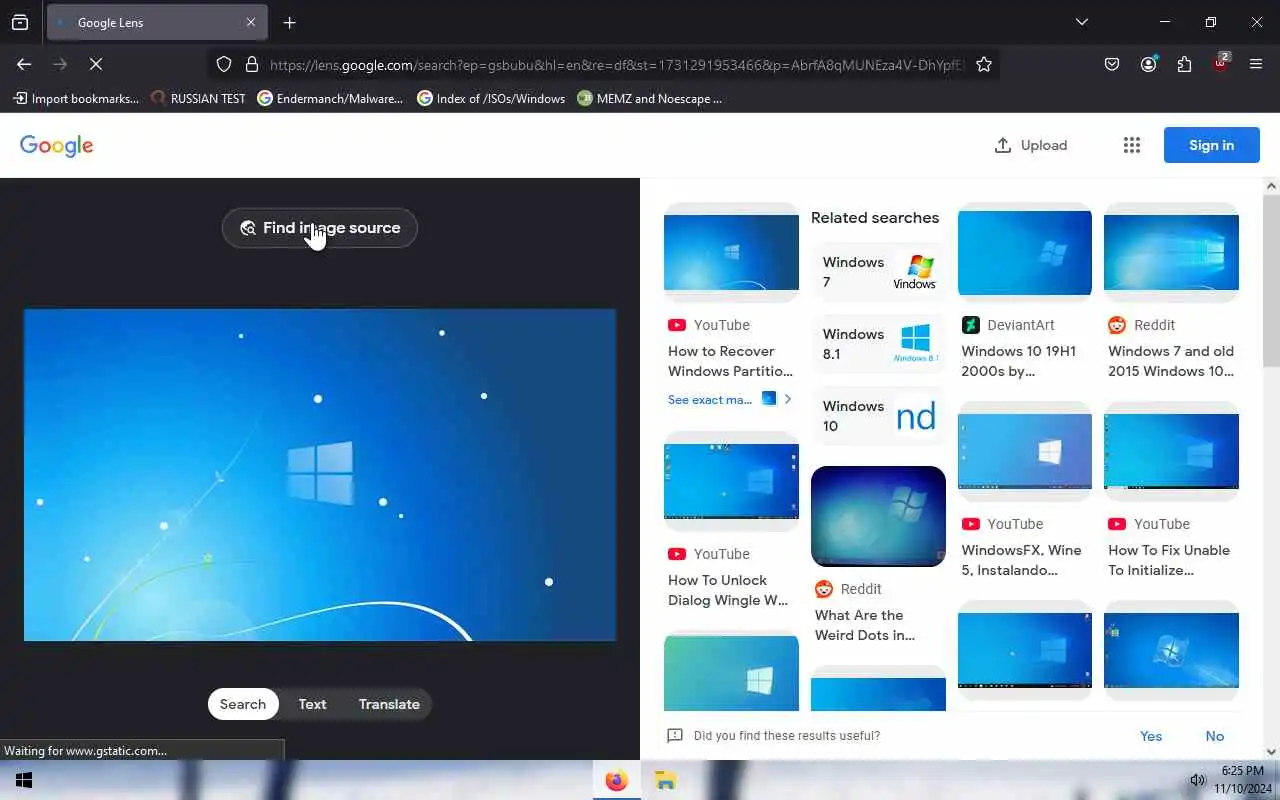Open the Extensions puzzle icon
1280x800 pixels.
point(1184,64)
